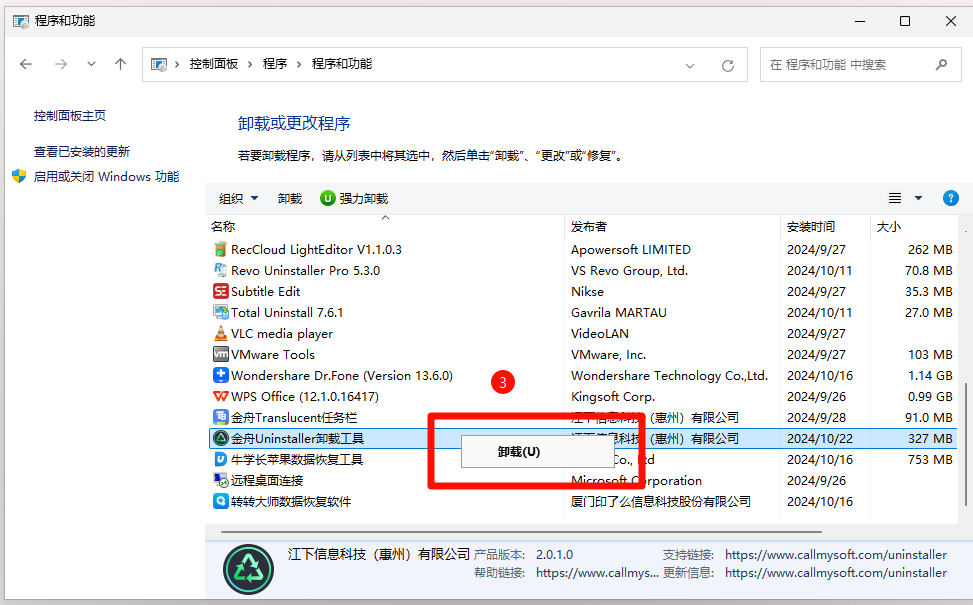Click the 753 MB size cell
973x605 pixels.
(x=930, y=459)
